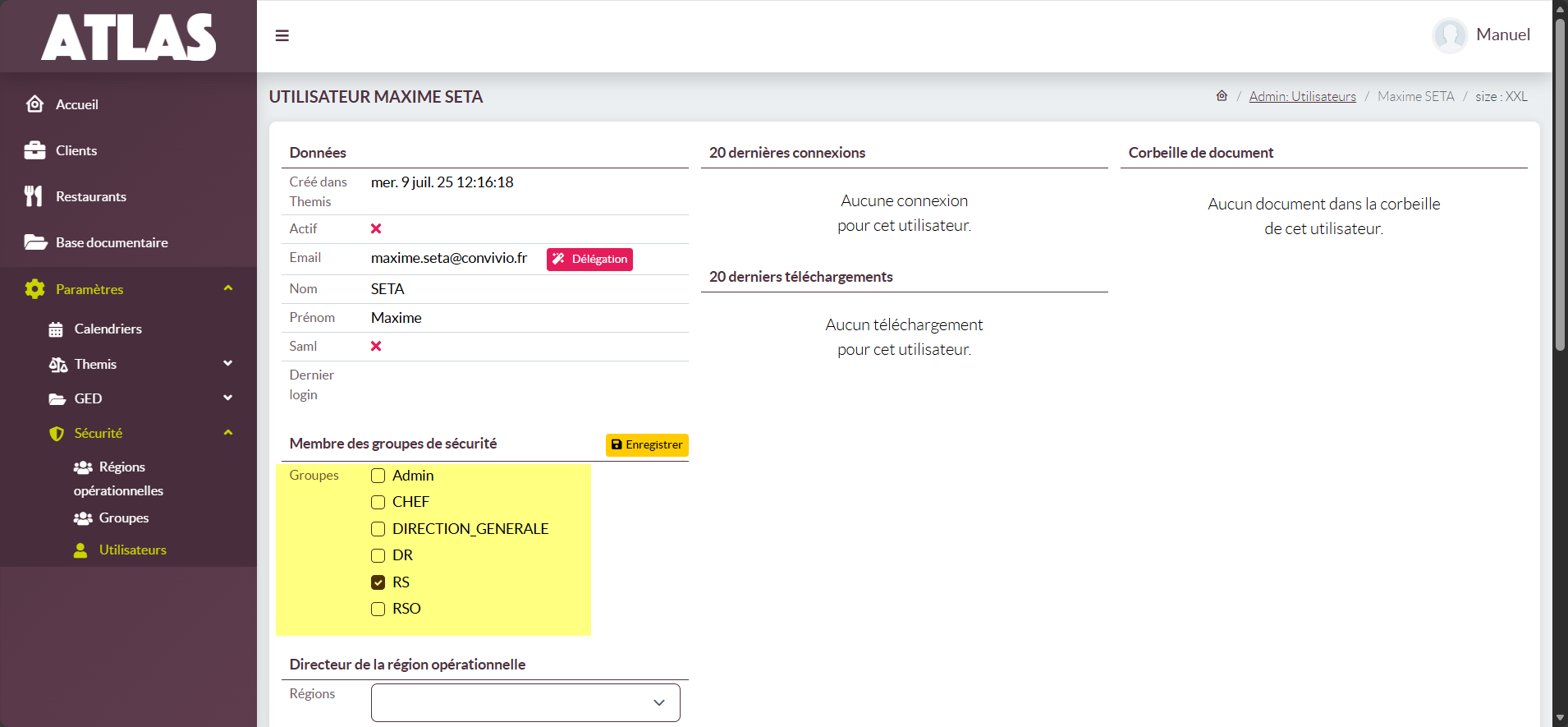Click the UTILISATEUR MAXIME SETA page title

[x=376, y=97]
